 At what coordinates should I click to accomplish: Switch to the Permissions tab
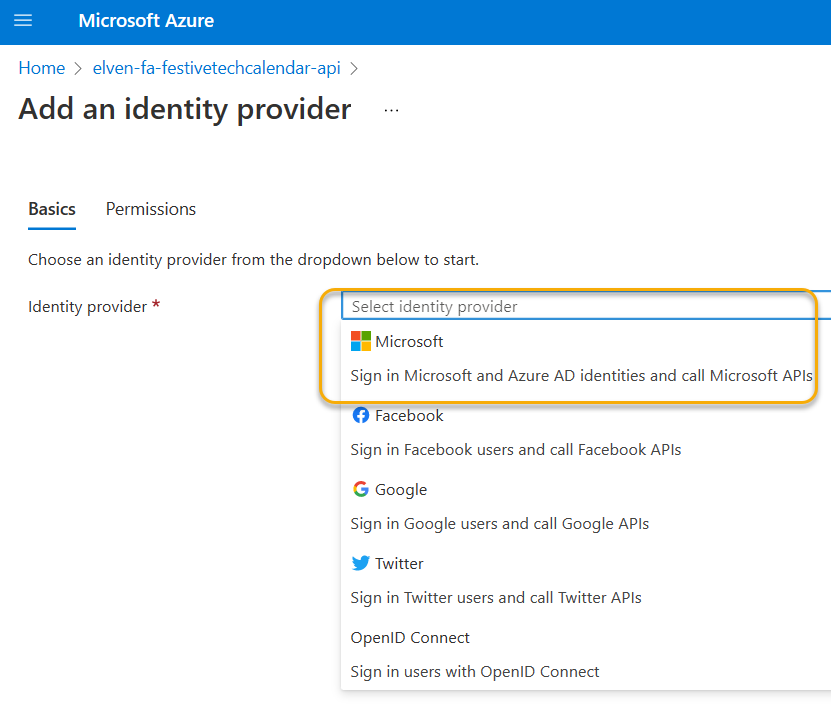(x=151, y=209)
